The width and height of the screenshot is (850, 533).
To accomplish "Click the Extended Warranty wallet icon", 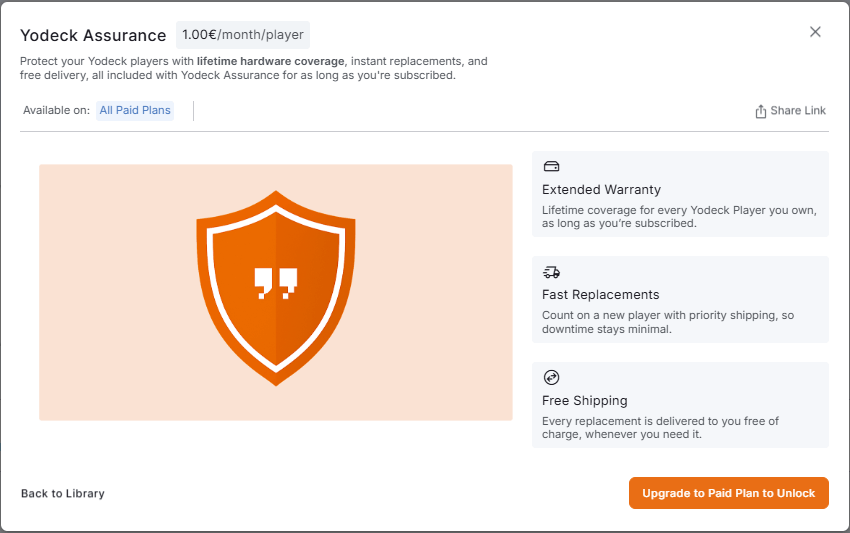I will 551,166.
